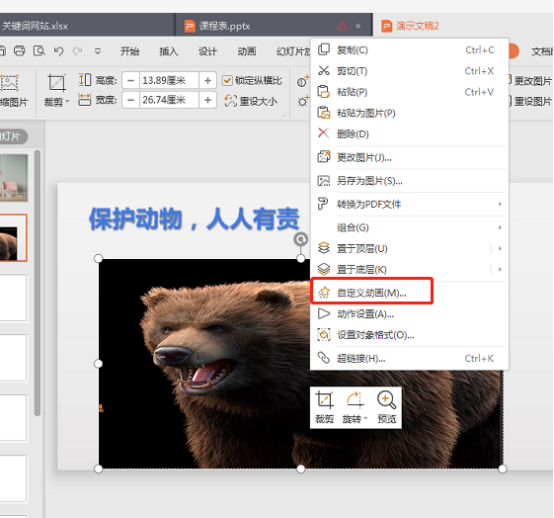Viewport: 554px width, 518px height.
Task: Click the ribbon Change Picture (更改图片) button
Action: click(x=530, y=81)
